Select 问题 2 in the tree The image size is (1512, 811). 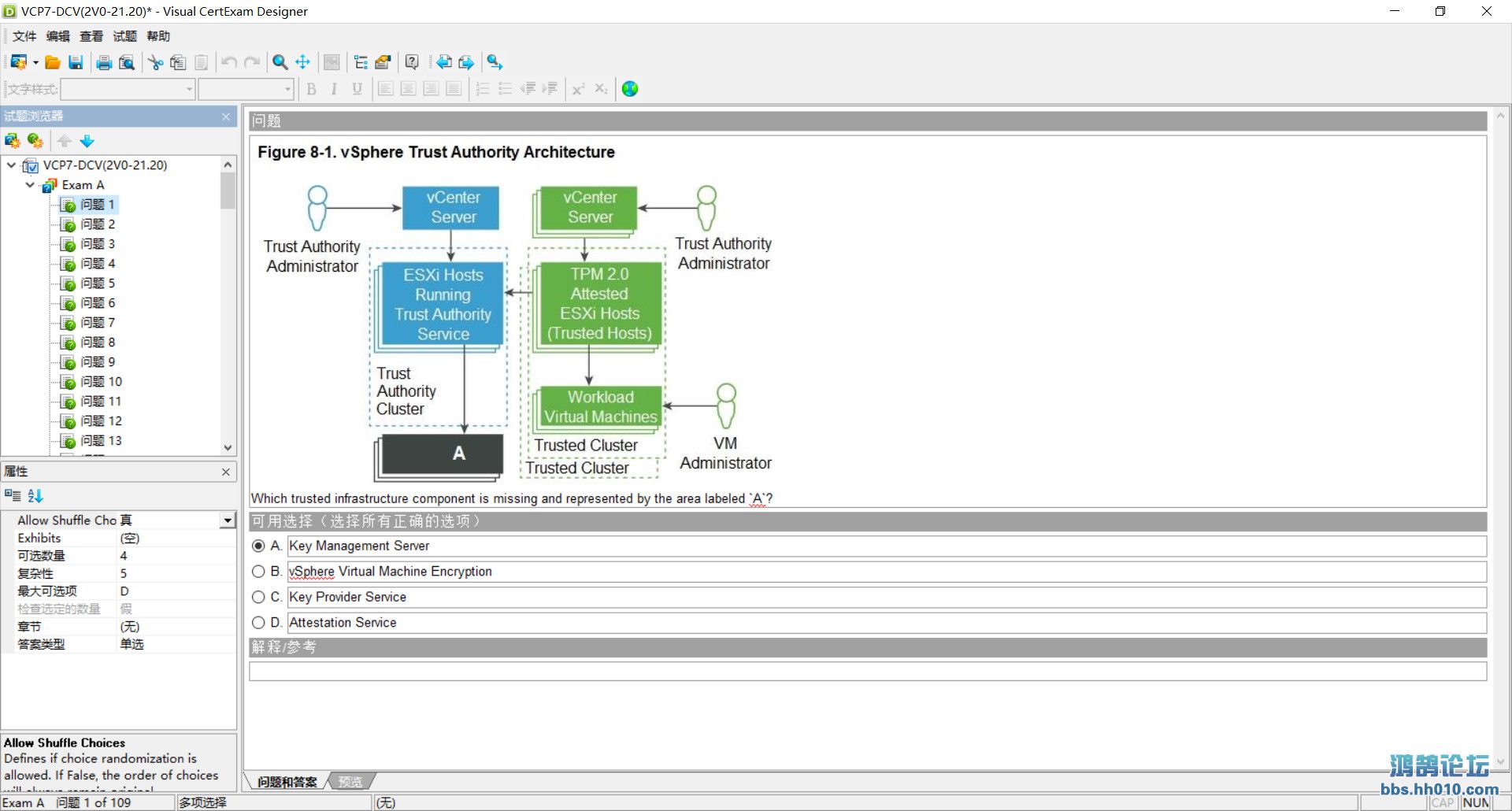pos(98,224)
